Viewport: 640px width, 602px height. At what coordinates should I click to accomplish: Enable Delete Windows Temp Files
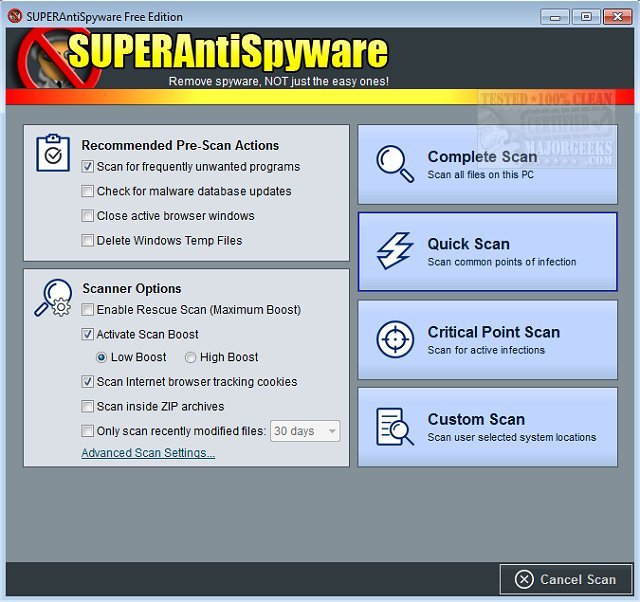(87, 240)
